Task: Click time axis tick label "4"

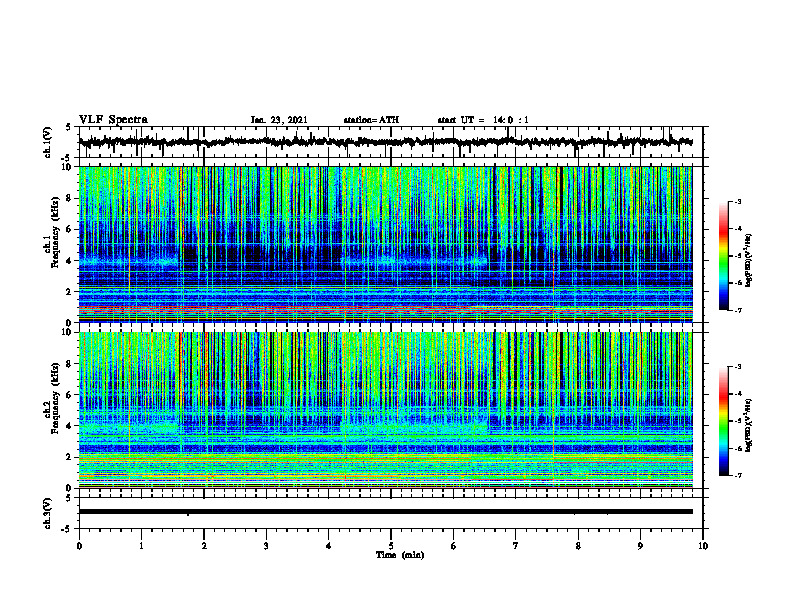Action: coord(329,546)
